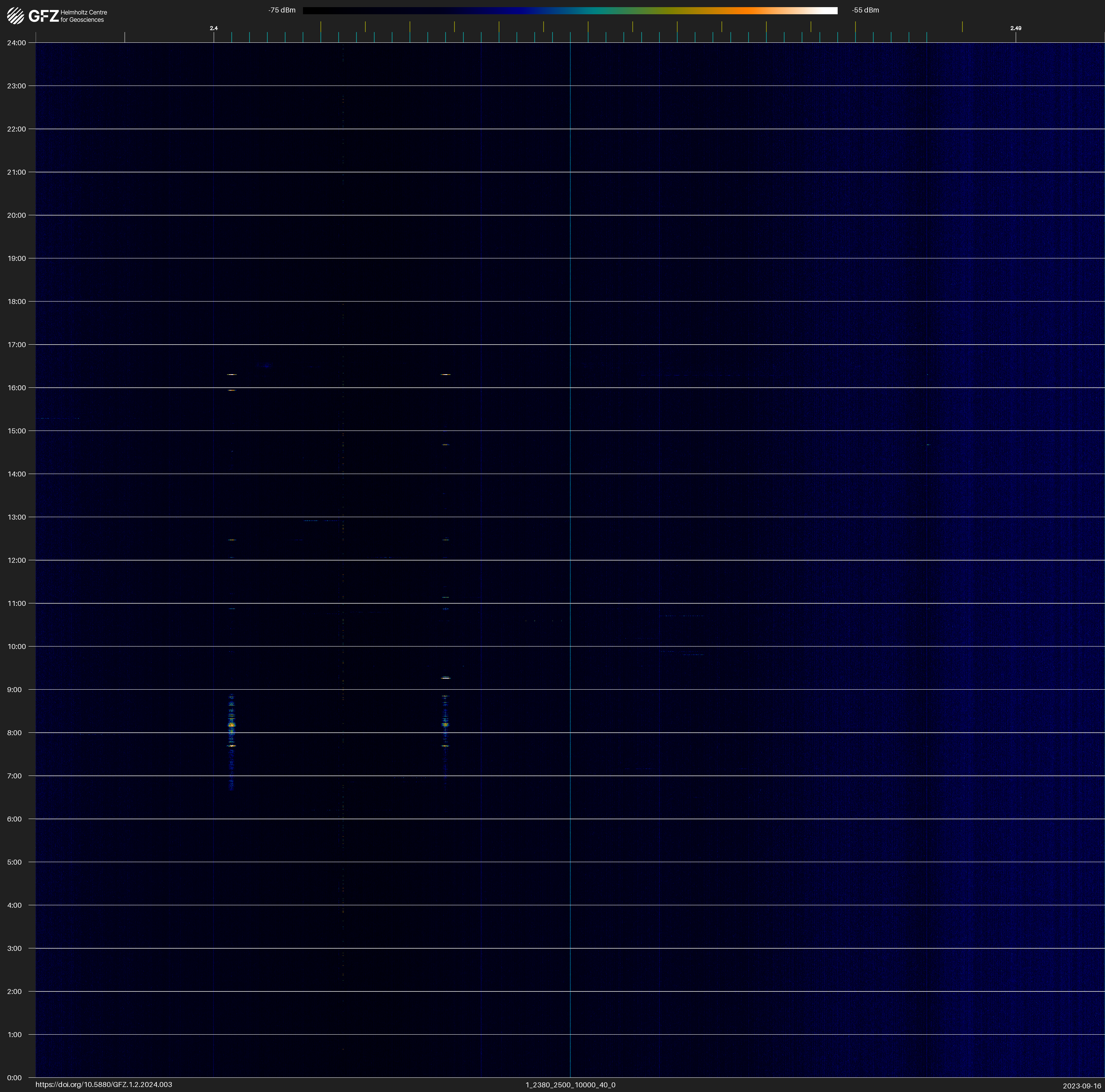Click the 24:00 time axis label

click(x=17, y=43)
